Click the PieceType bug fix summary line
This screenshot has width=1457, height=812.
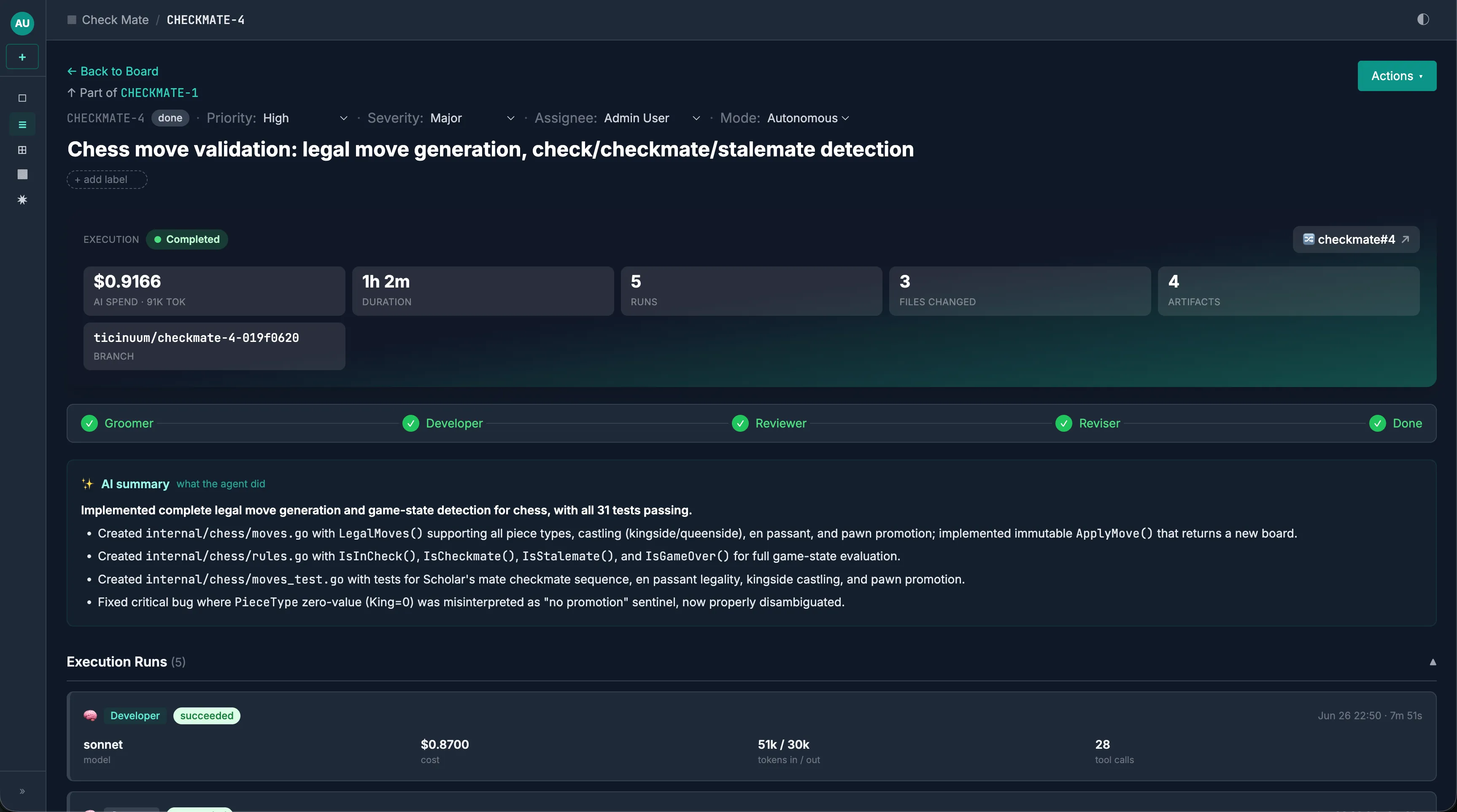click(471, 602)
